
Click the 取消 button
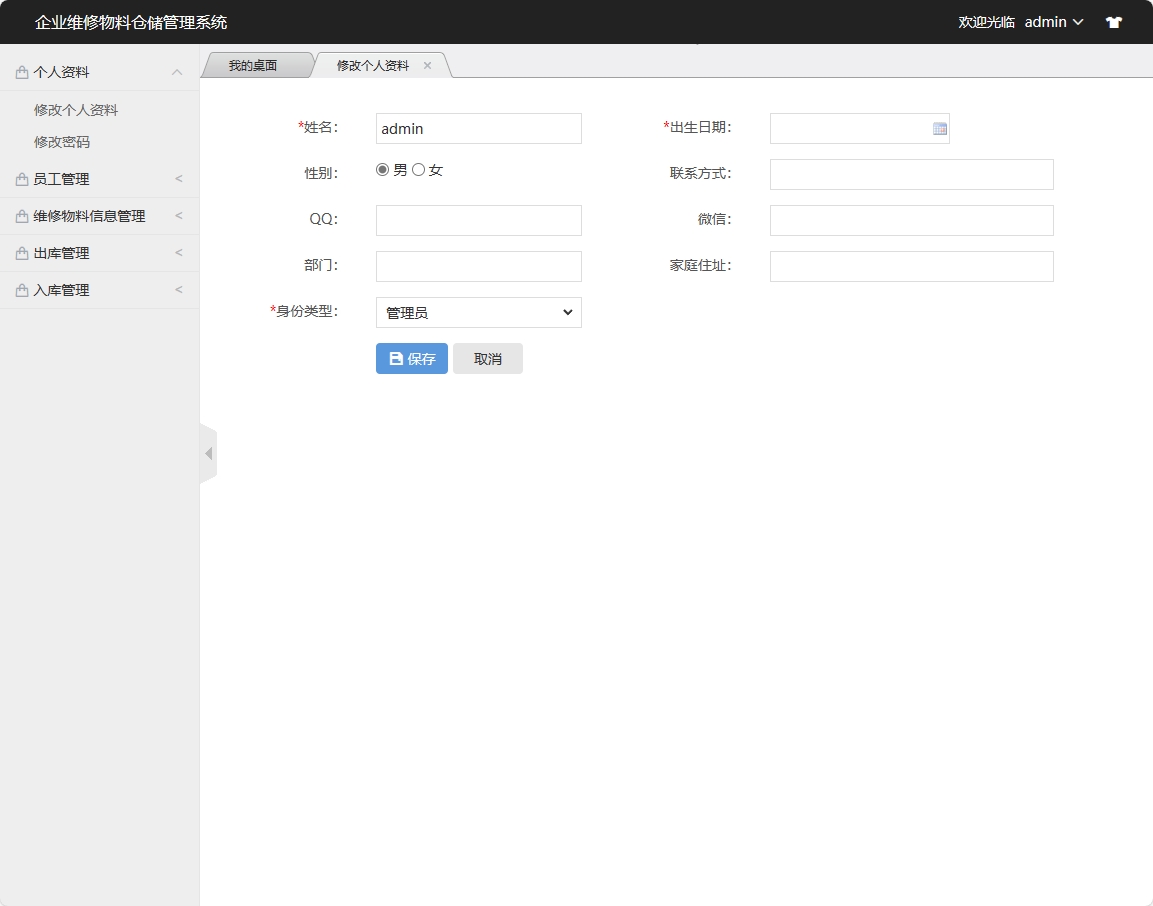pos(488,358)
